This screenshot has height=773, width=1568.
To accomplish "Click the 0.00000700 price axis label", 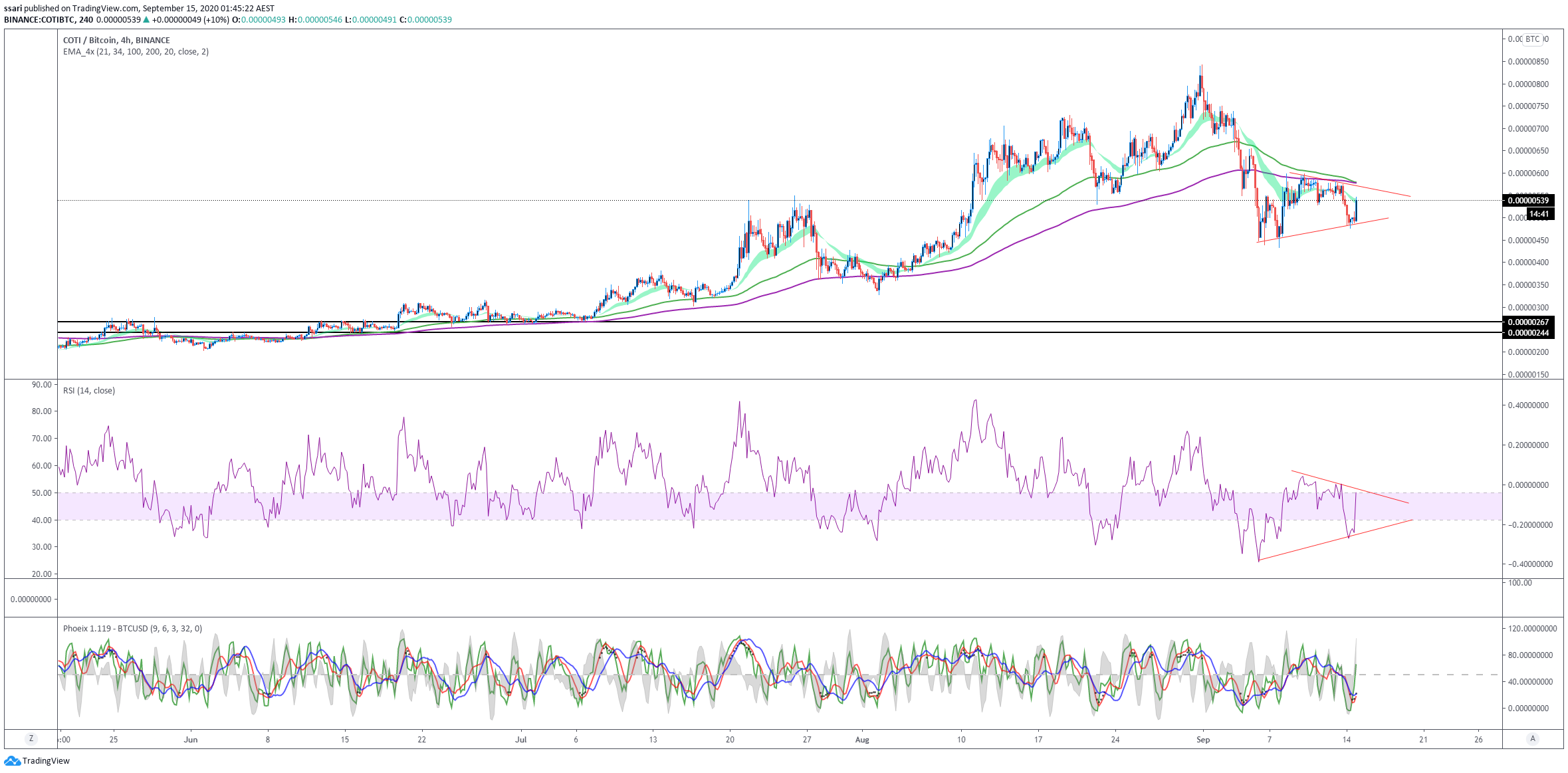I will click(1528, 128).
